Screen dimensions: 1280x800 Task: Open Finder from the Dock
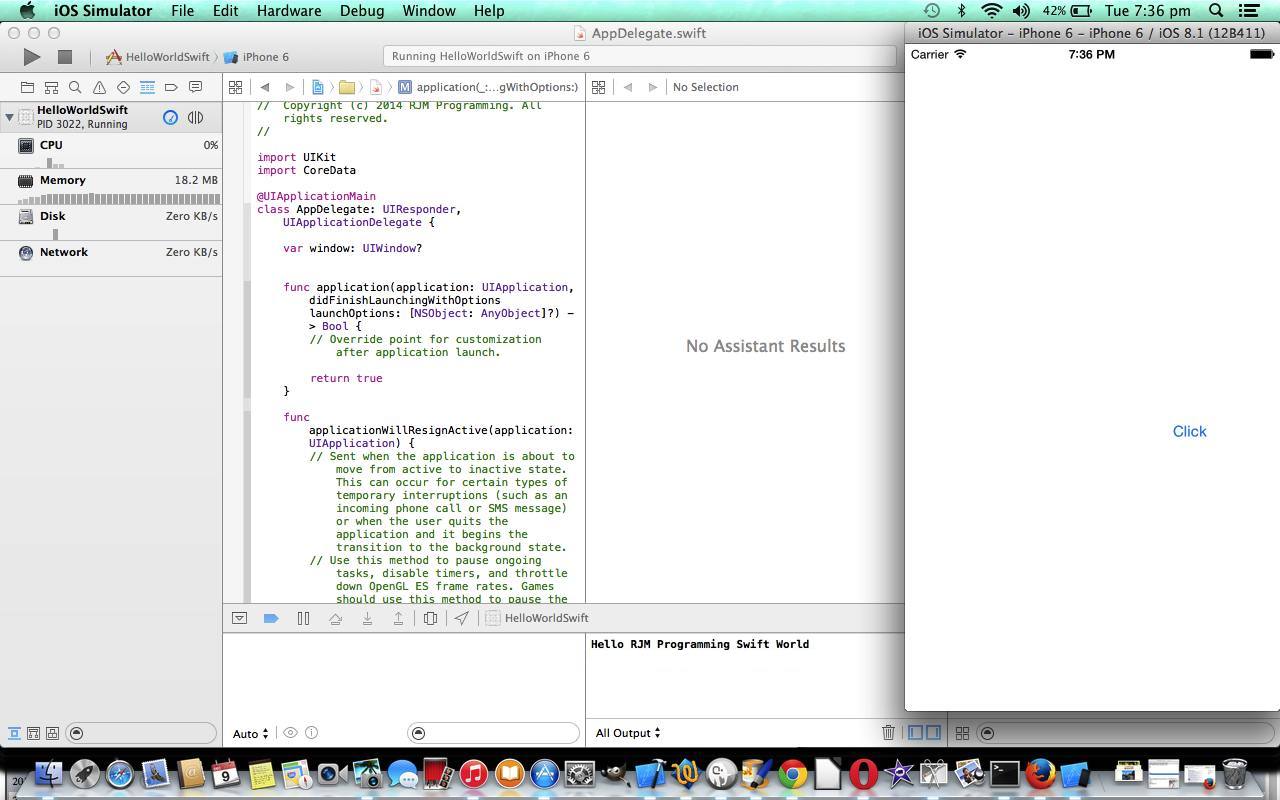(x=48, y=773)
